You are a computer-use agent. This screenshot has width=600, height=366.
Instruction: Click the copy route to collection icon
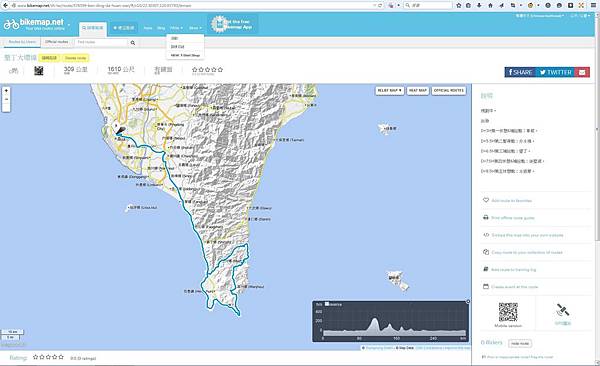click(x=486, y=252)
